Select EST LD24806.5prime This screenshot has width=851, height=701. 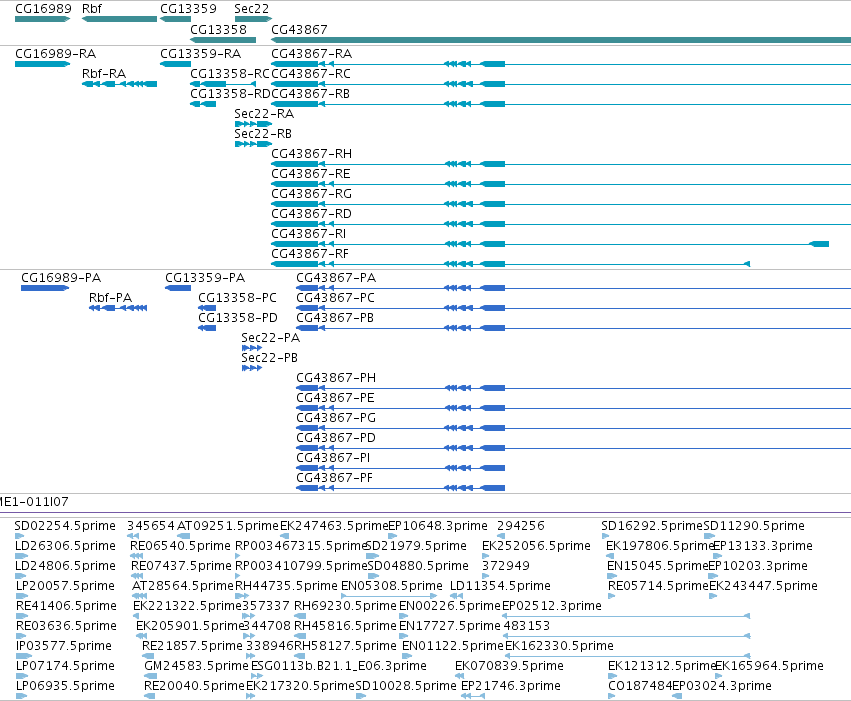66,566
